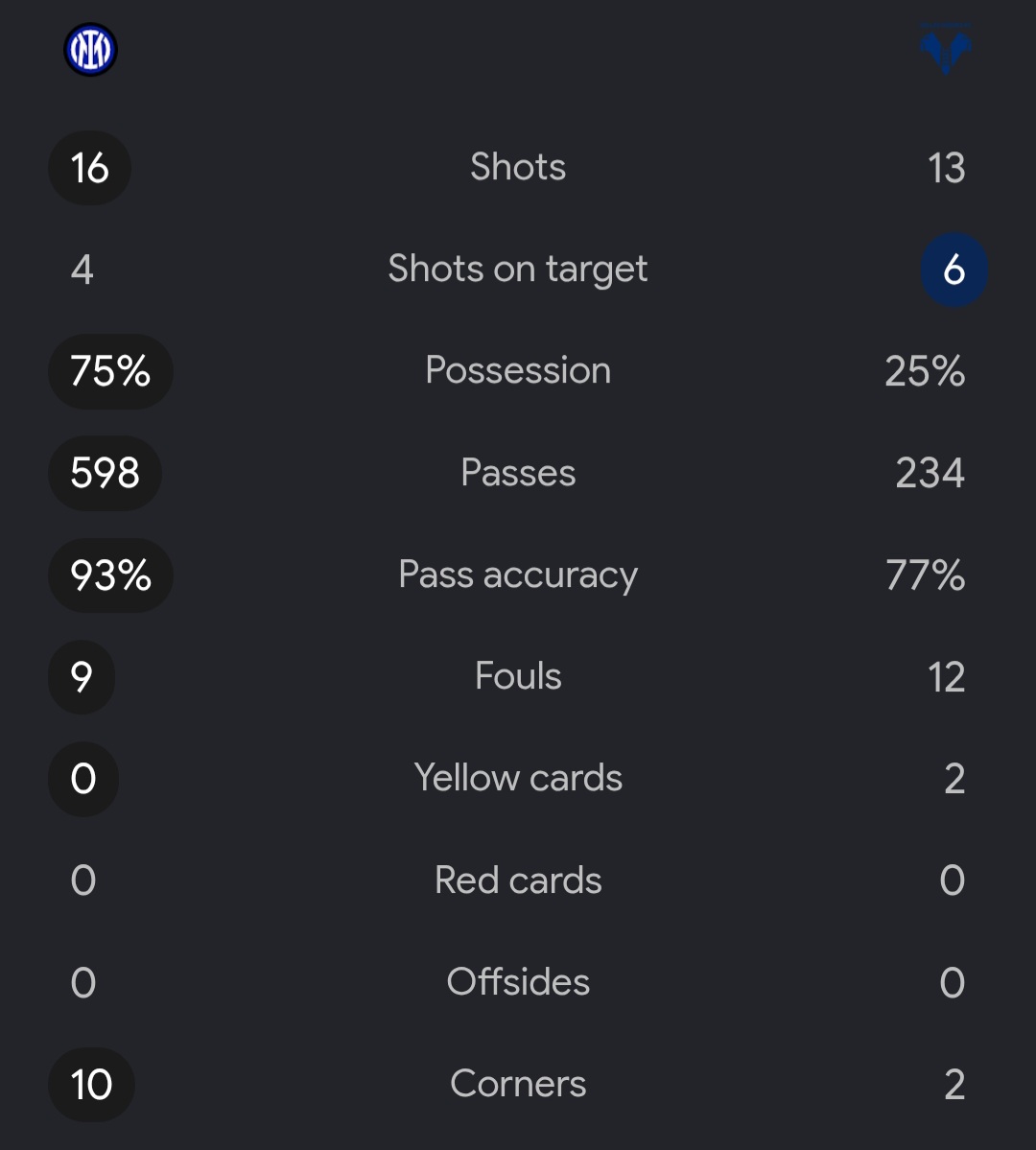
Task: Click the Inter Milan team logo
Action: tap(90, 50)
